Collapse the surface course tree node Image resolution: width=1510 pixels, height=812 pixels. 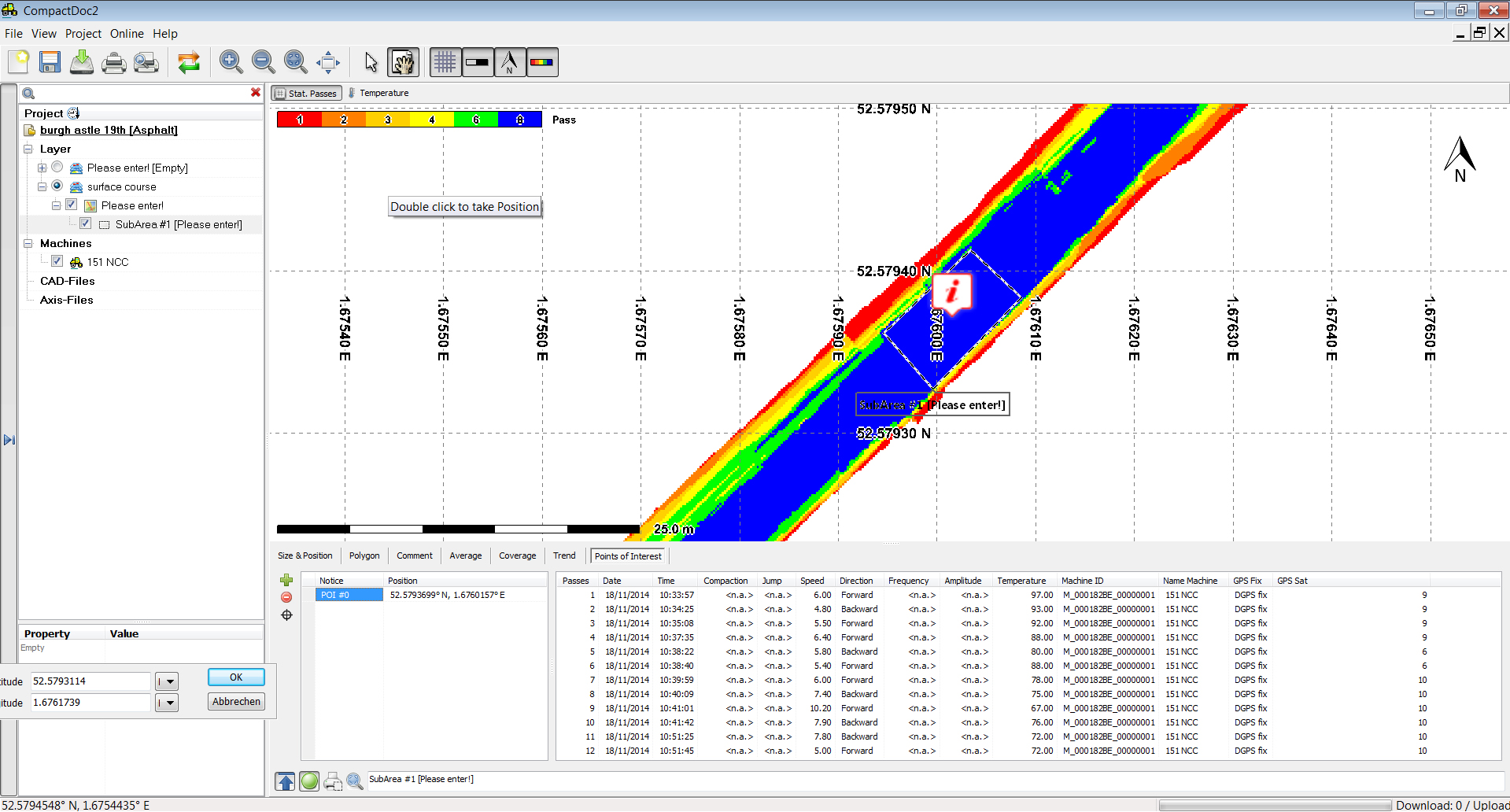pyautogui.click(x=42, y=186)
